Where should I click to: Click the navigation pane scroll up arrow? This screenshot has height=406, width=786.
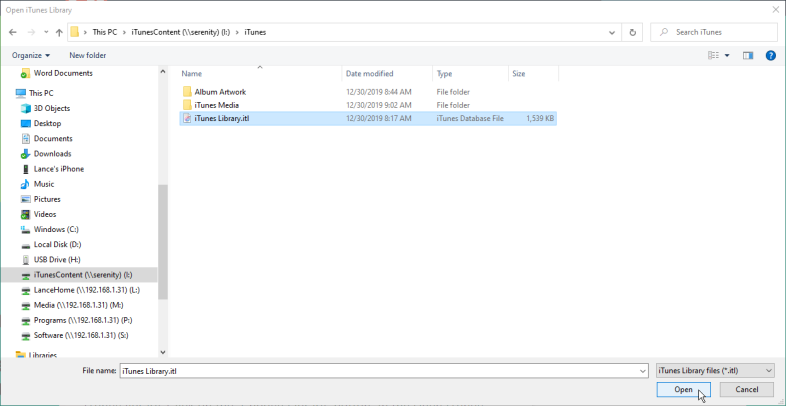pyautogui.click(x=162, y=72)
